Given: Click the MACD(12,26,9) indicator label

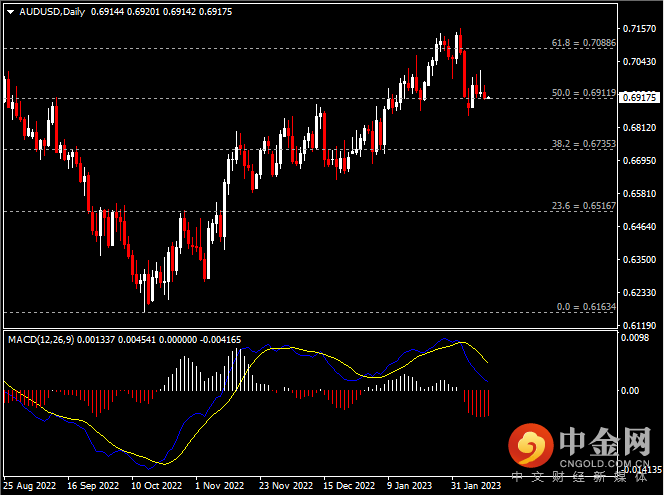Looking at the screenshot, I should [46, 340].
